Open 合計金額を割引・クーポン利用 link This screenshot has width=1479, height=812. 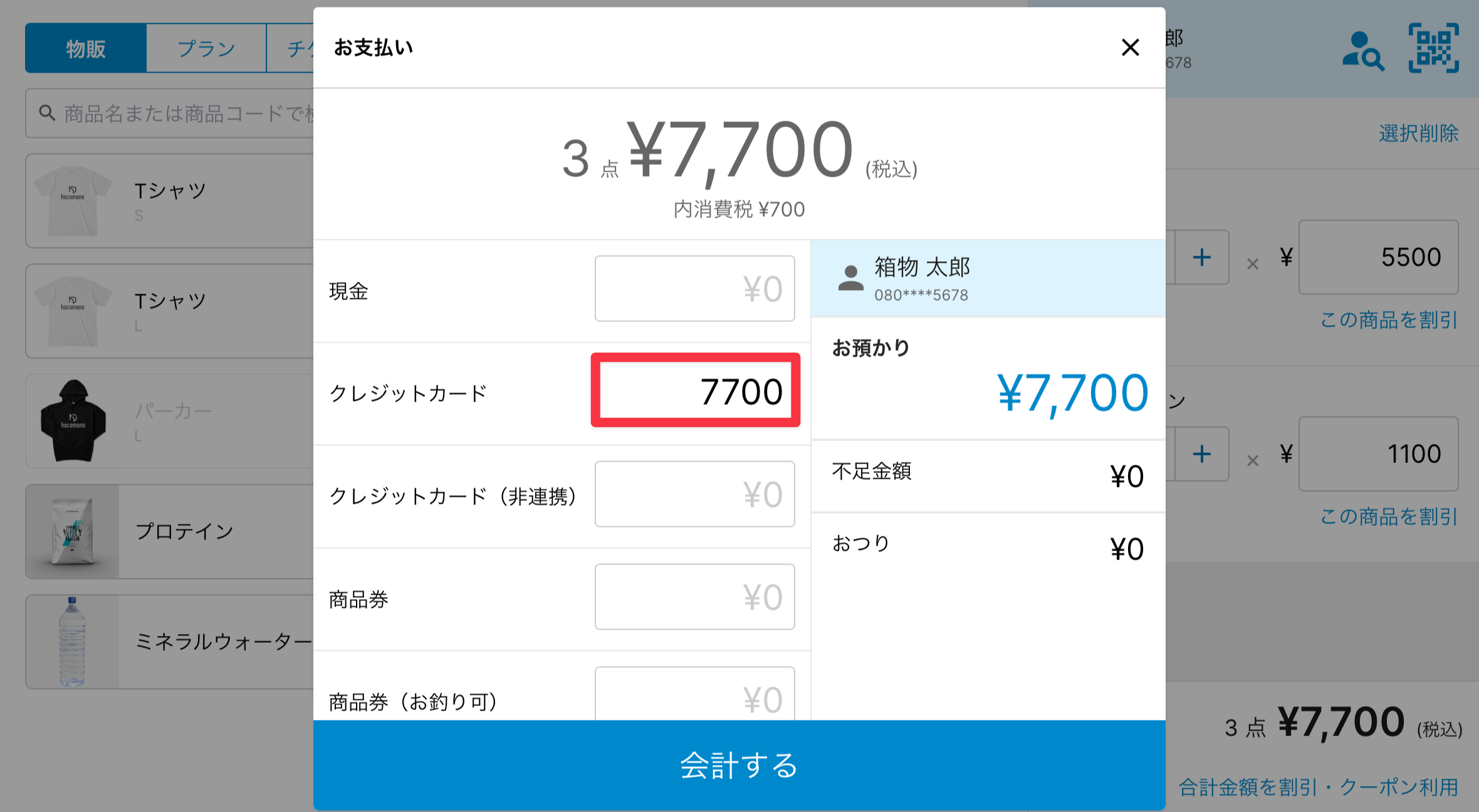[1319, 787]
